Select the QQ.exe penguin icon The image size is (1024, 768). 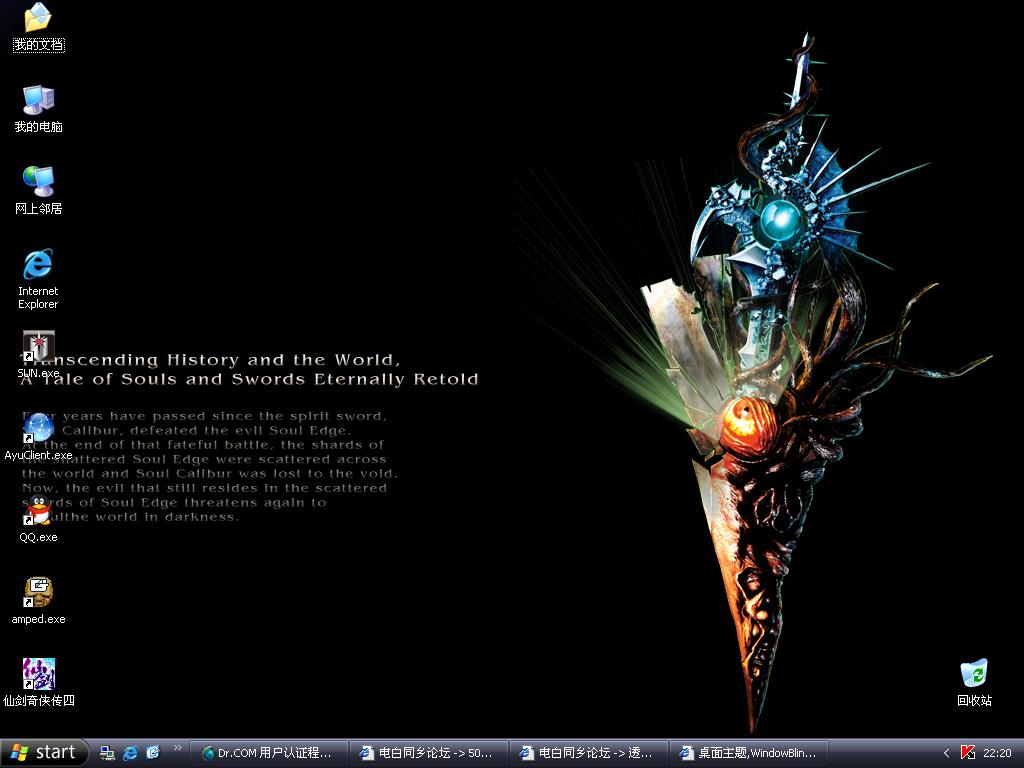[38, 511]
